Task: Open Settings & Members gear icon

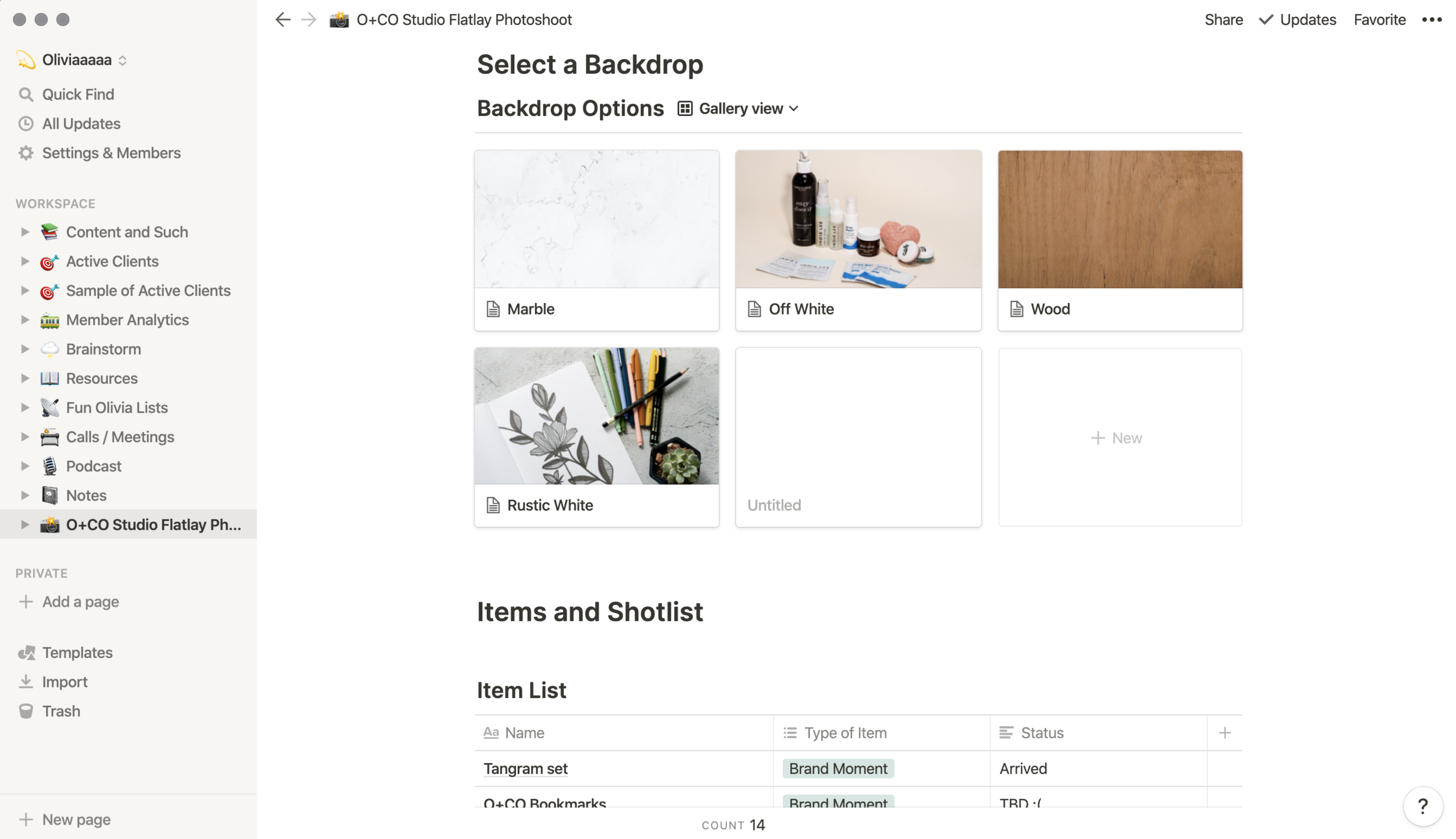Action: [26, 153]
